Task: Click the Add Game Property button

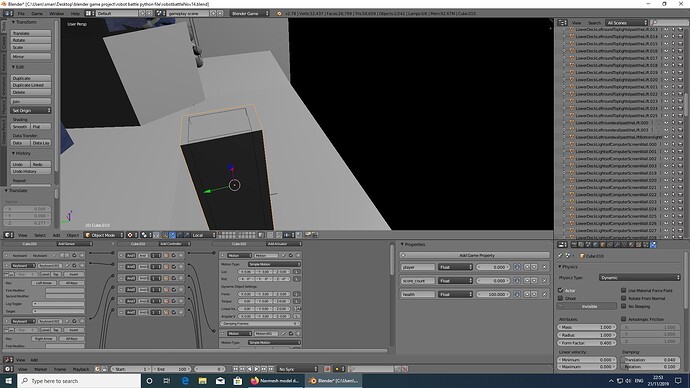Action: [x=474, y=255]
